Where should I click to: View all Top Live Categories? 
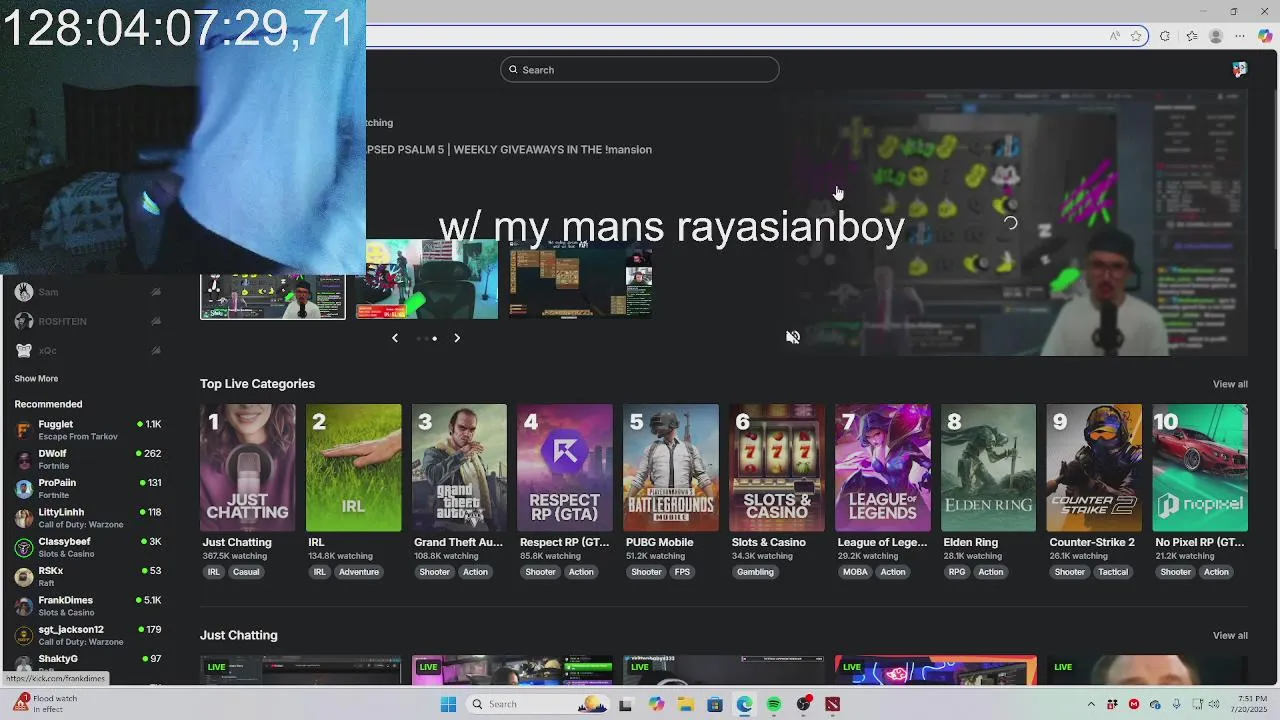click(1230, 384)
